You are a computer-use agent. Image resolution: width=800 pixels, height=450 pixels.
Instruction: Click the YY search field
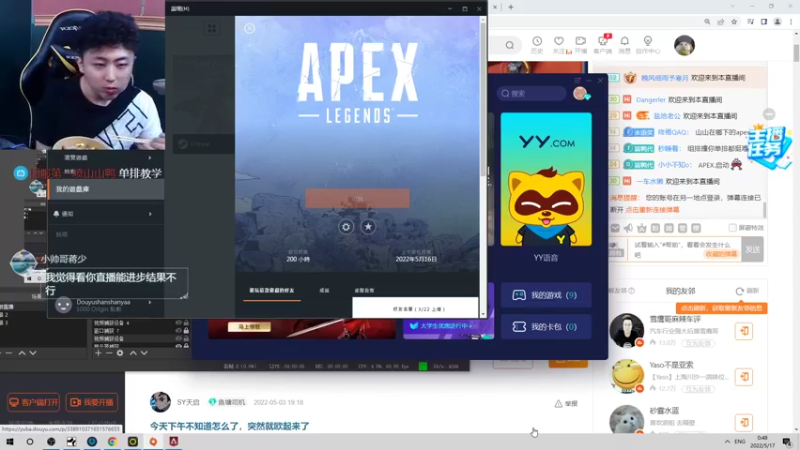[532, 93]
